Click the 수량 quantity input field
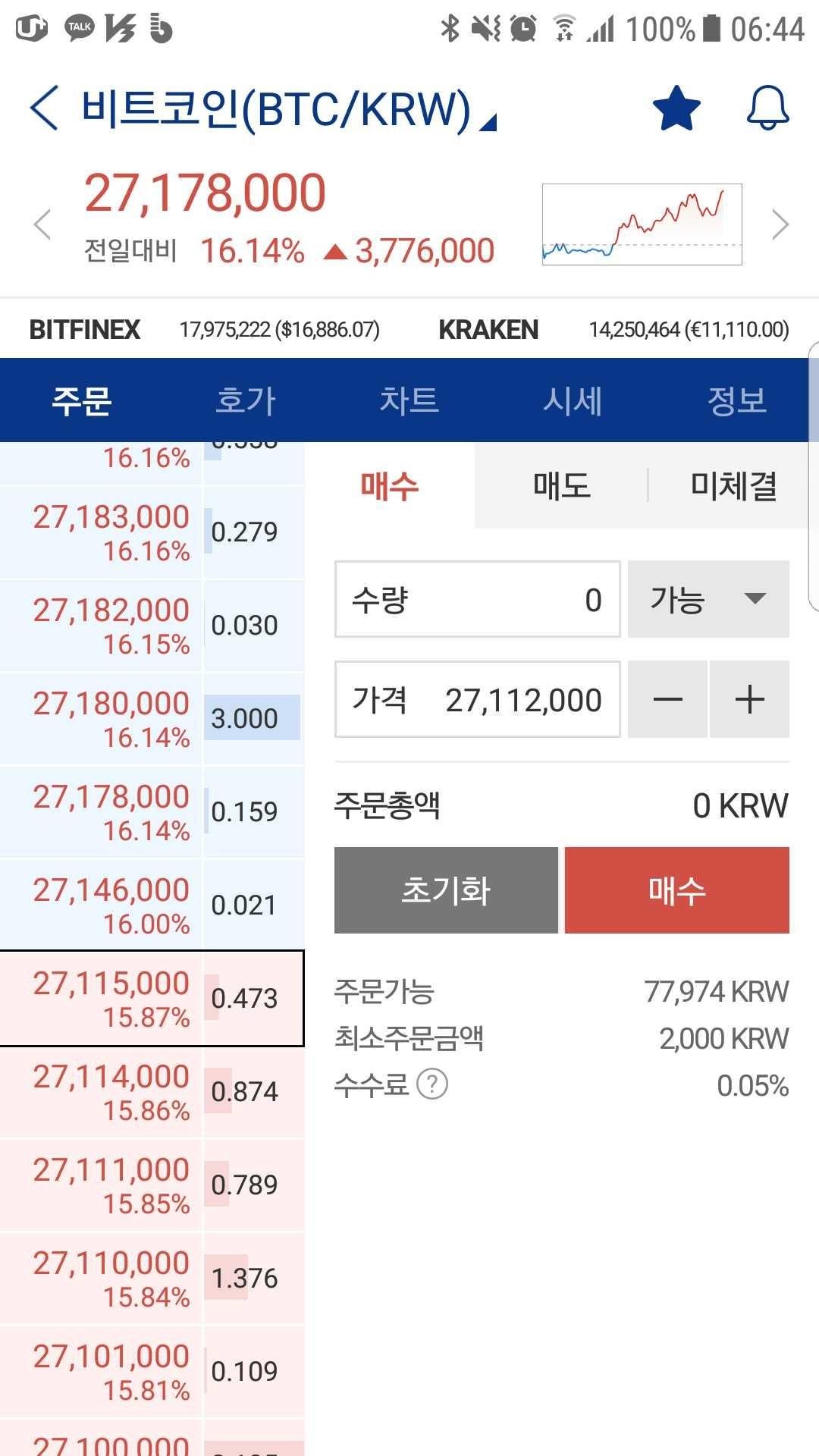The height and width of the screenshot is (1456, 819). click(478, 599)
